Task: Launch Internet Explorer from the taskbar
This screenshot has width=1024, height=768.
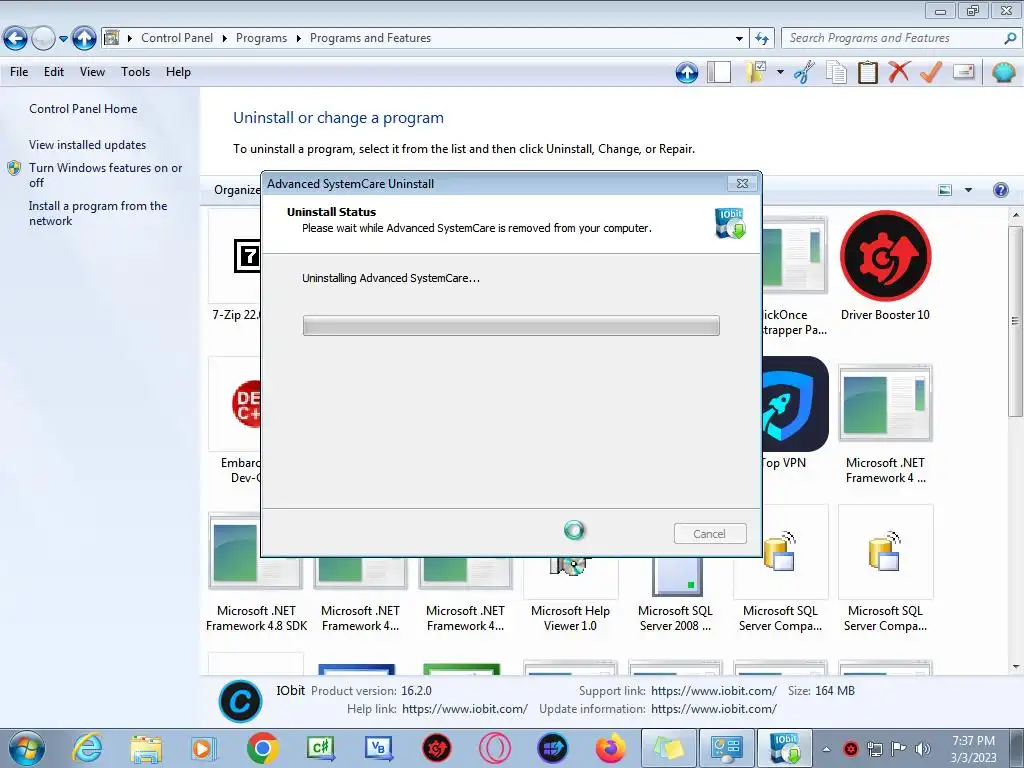Action: [x=88, y=748]
